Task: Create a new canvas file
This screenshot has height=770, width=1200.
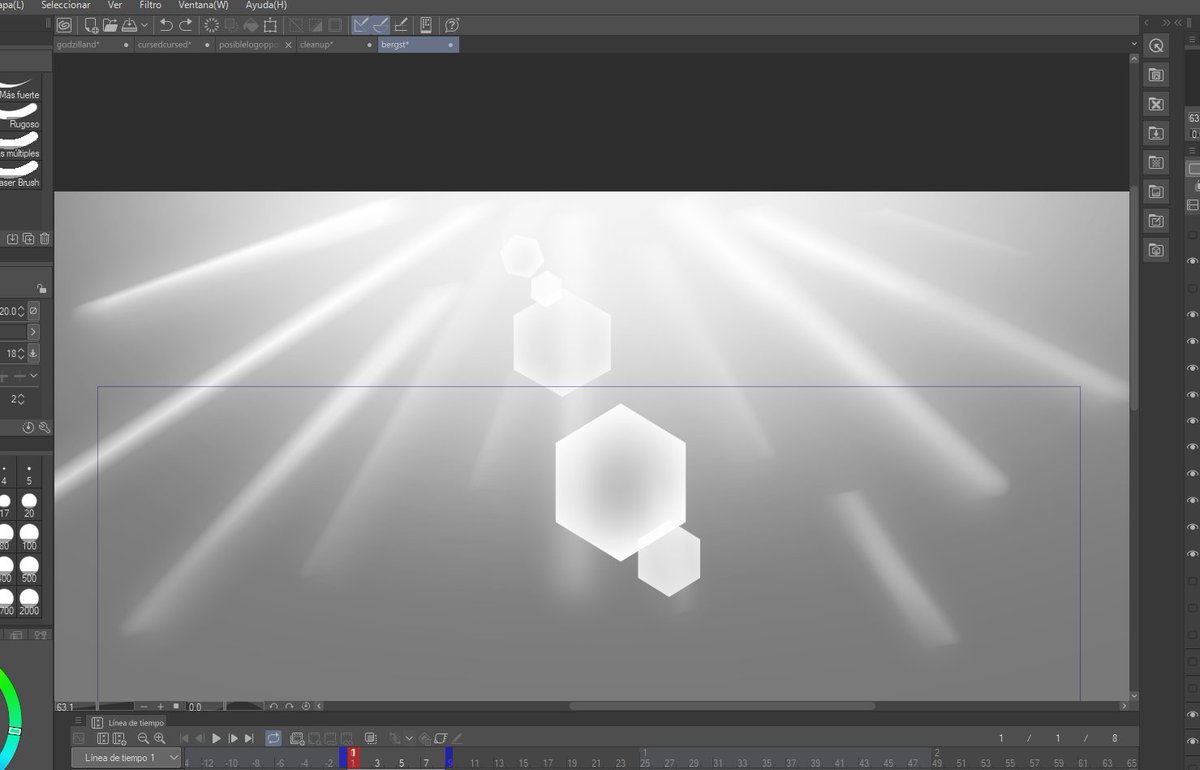Action: pyautogui.click(x=91, y=25)
